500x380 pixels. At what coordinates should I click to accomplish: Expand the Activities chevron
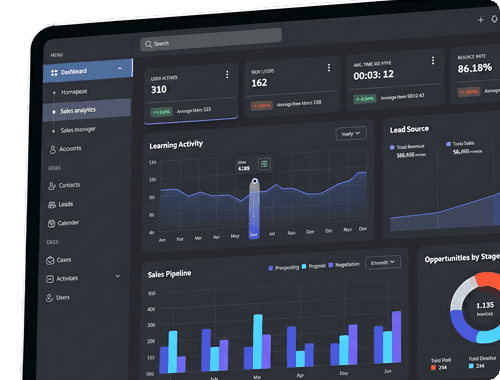(118, 276)
